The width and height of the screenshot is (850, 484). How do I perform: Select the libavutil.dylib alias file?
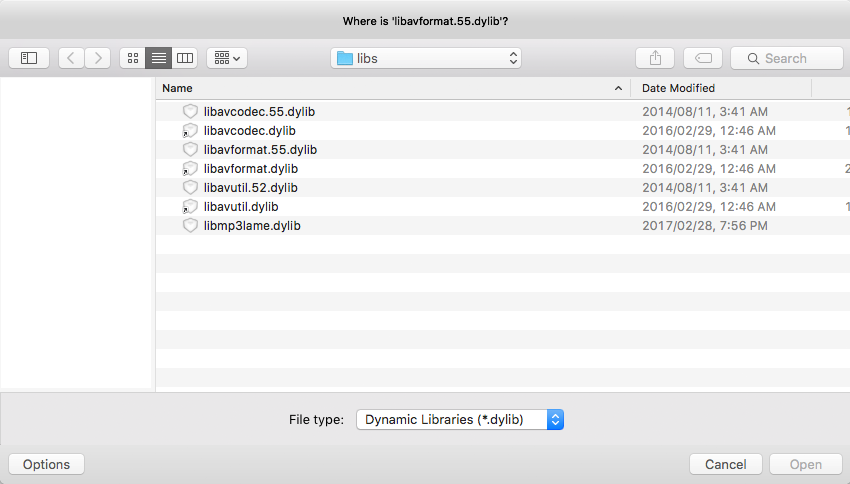[503, 206]
